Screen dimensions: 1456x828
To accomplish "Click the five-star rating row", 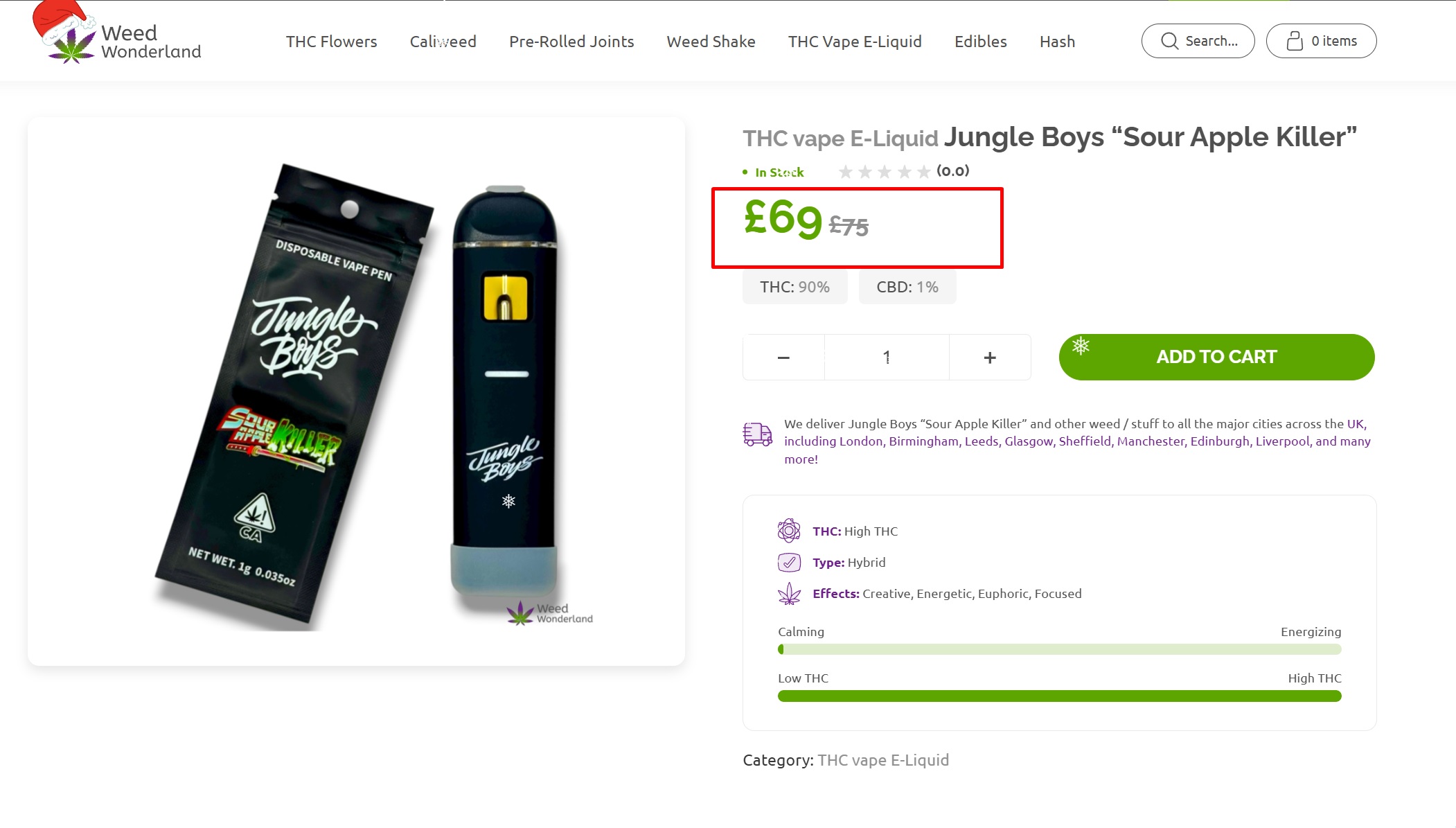I will click(884, 171).
